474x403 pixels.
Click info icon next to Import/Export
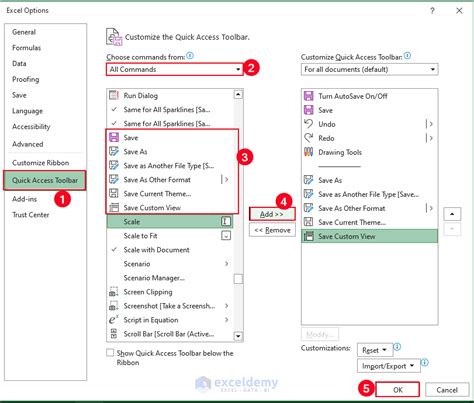tap(425, 362)
